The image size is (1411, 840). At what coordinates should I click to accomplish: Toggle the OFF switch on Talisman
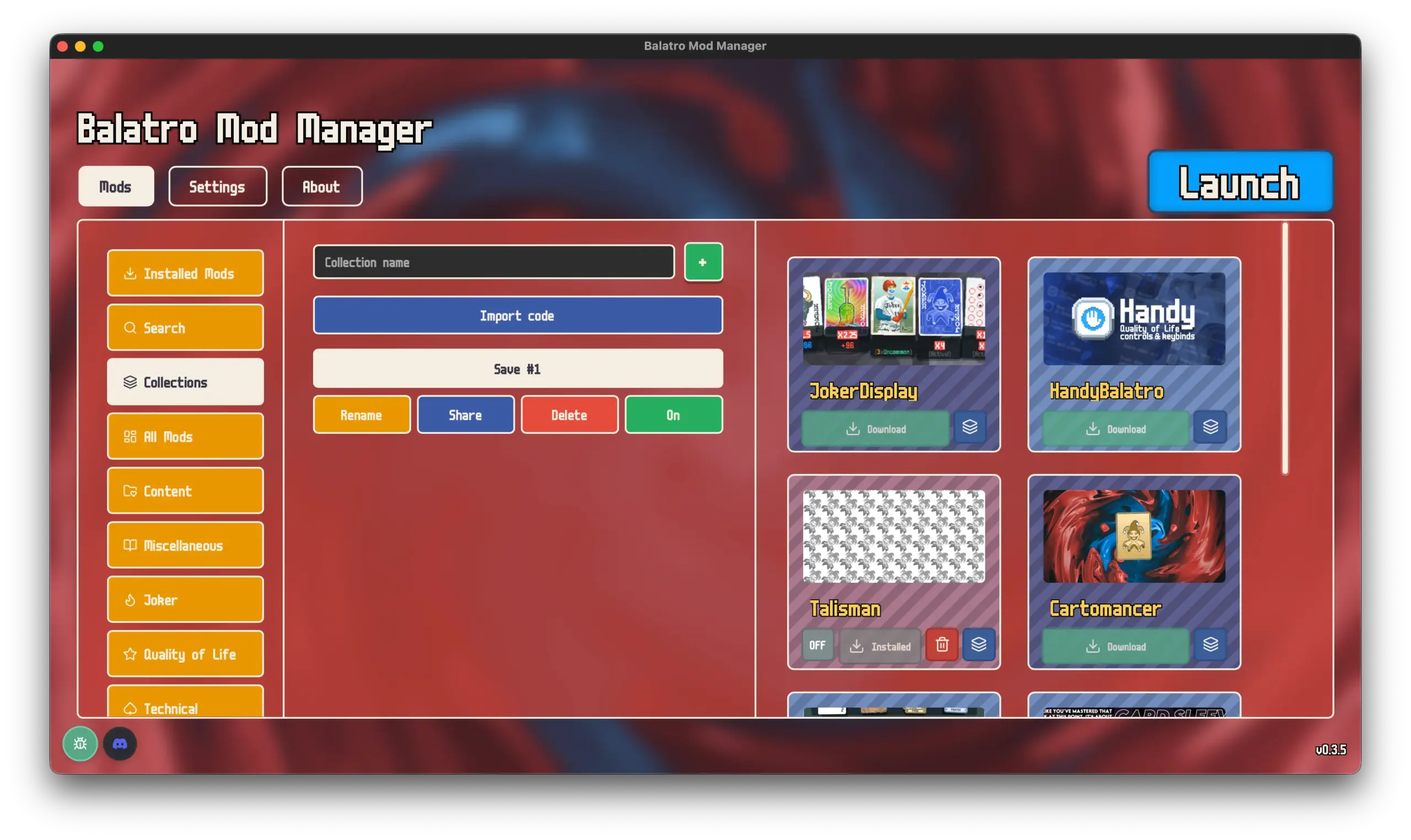pyautogui.click(x=817, y=645)
